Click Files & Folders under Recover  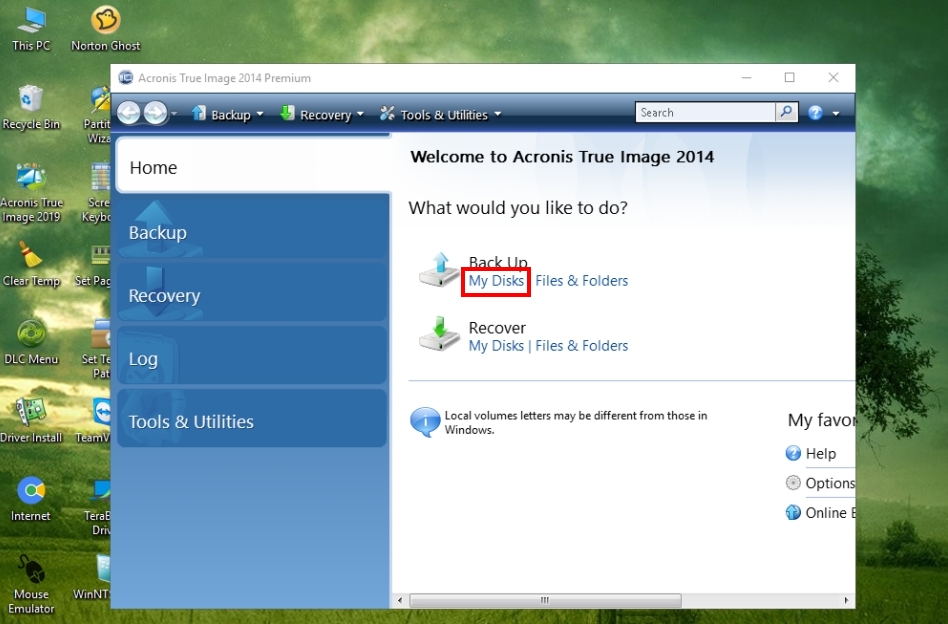coord(582,346)
